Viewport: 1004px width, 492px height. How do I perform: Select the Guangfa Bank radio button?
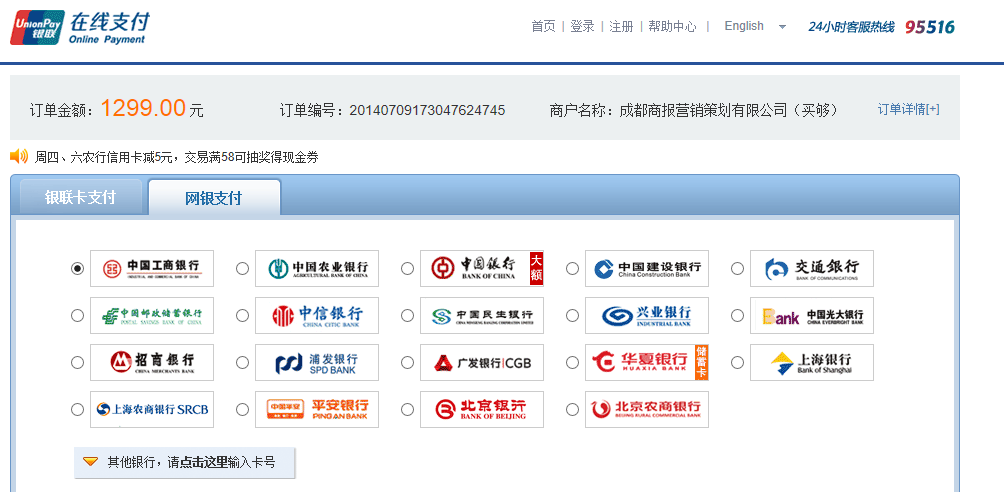pos(407,363)
